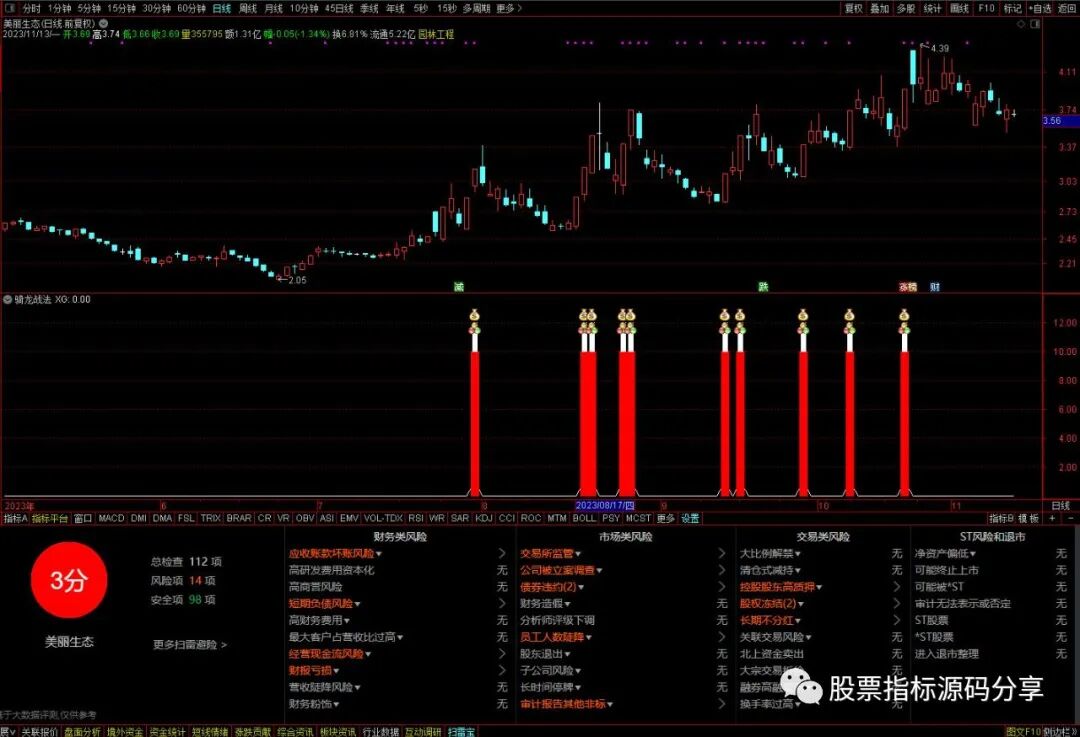Click the 返回 back button

point(1067,8)
